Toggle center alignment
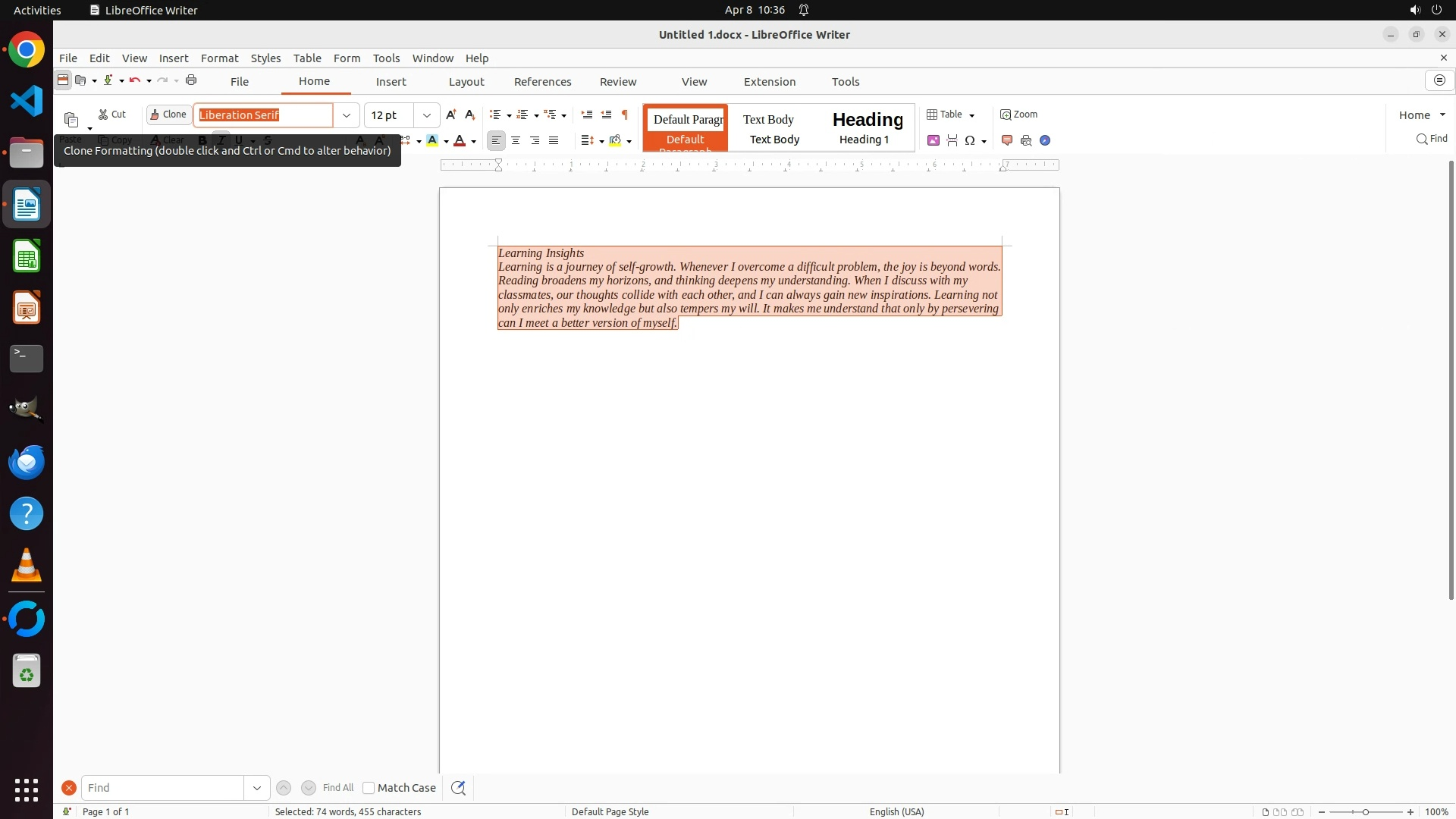The image size is (1456, 819). point(516,140)
